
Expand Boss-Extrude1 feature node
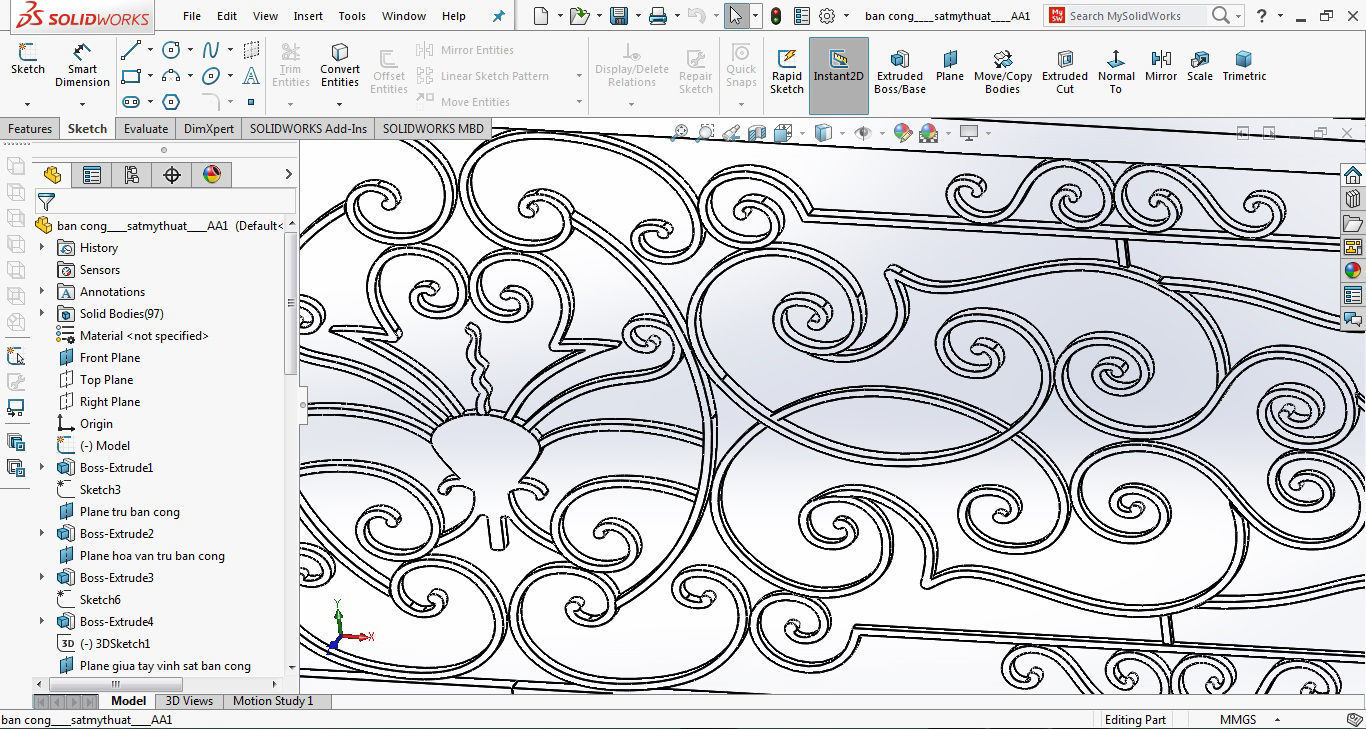(42, 468)
